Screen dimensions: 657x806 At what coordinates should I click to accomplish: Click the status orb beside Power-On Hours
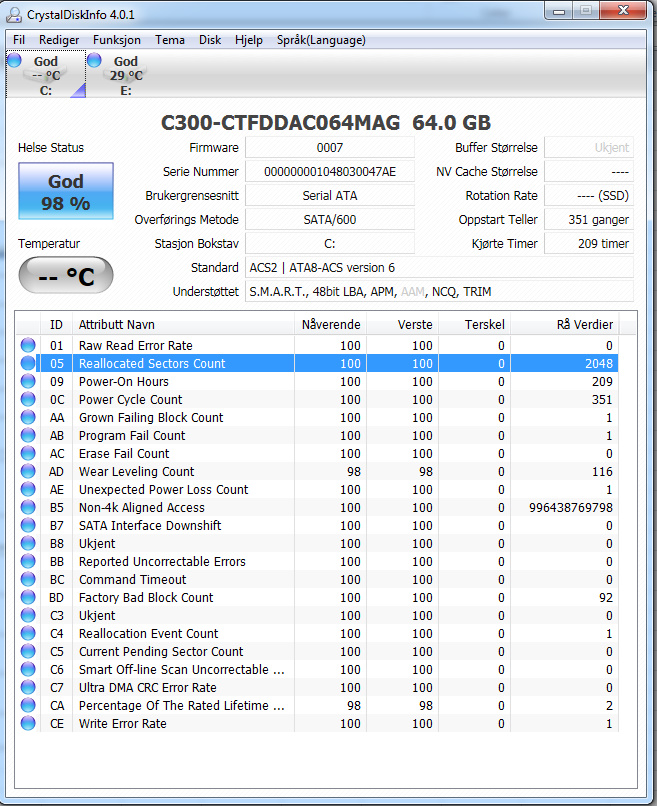coord(28,381)
